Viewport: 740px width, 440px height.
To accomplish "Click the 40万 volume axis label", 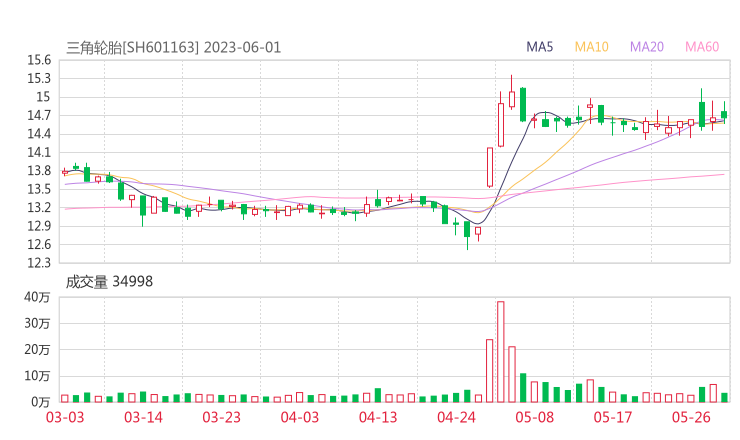I will pyautogui.click(x=37, y=297).
